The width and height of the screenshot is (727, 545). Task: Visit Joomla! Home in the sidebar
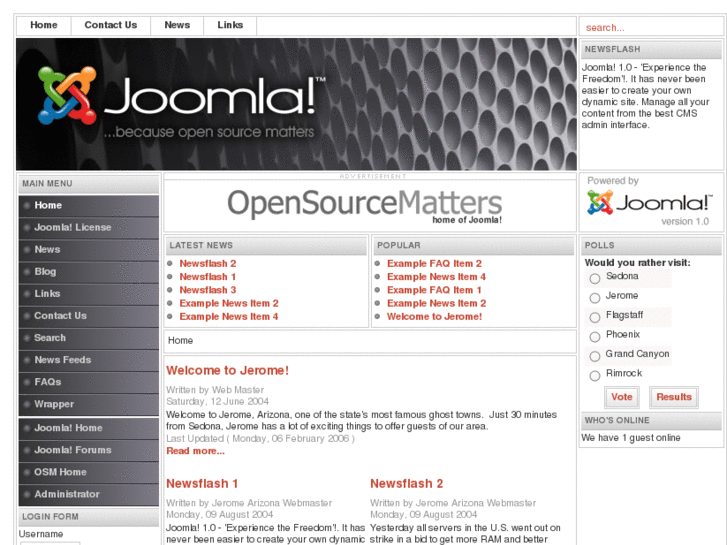(x=89, y=428)
